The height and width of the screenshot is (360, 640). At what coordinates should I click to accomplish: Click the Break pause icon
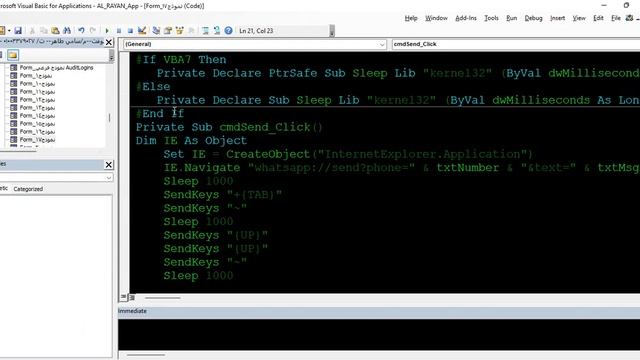119,31
